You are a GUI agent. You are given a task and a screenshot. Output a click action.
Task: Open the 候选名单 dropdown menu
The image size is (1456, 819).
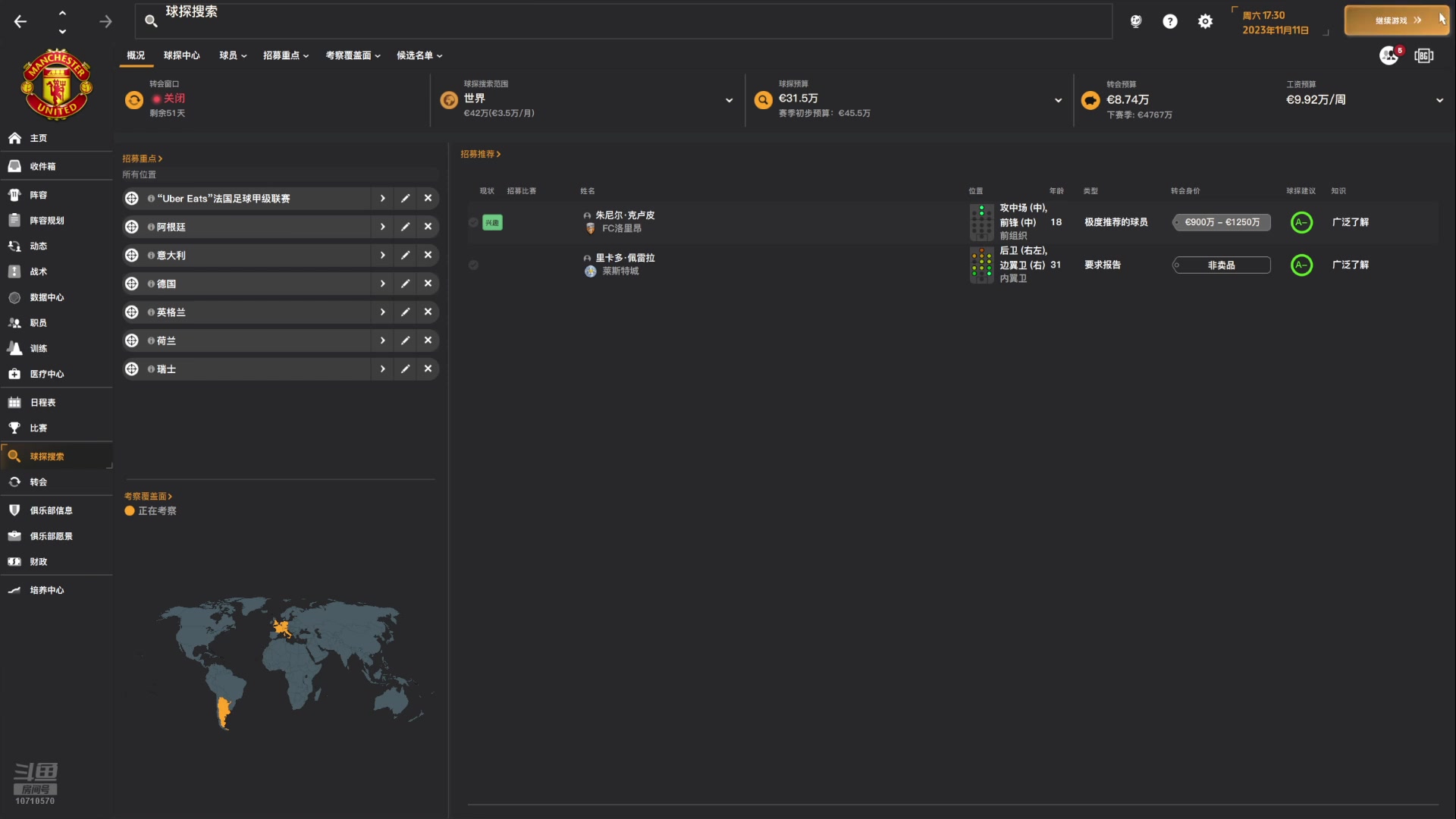tap(419, 55)
